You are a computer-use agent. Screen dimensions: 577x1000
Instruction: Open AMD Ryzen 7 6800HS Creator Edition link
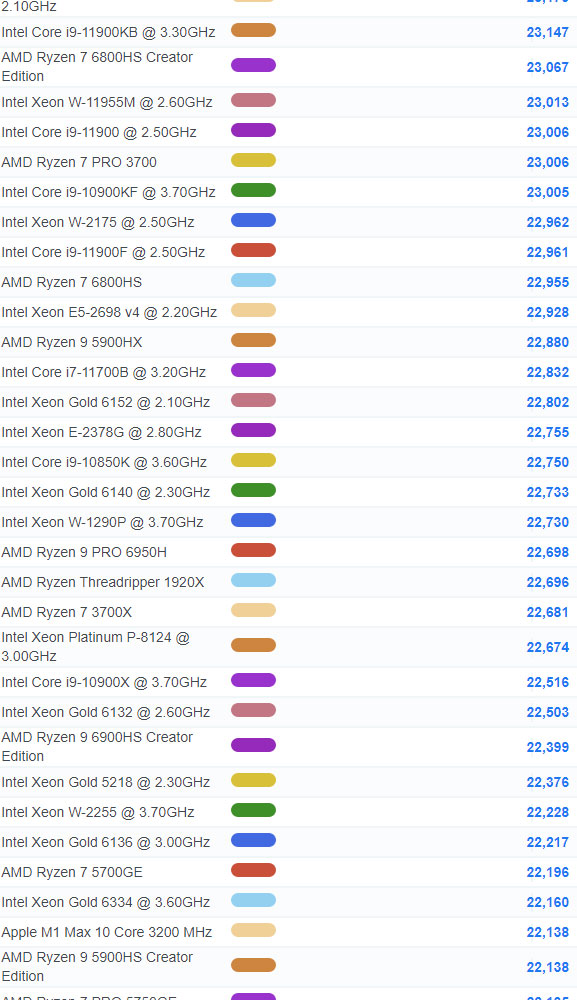[x=97, y=66]
